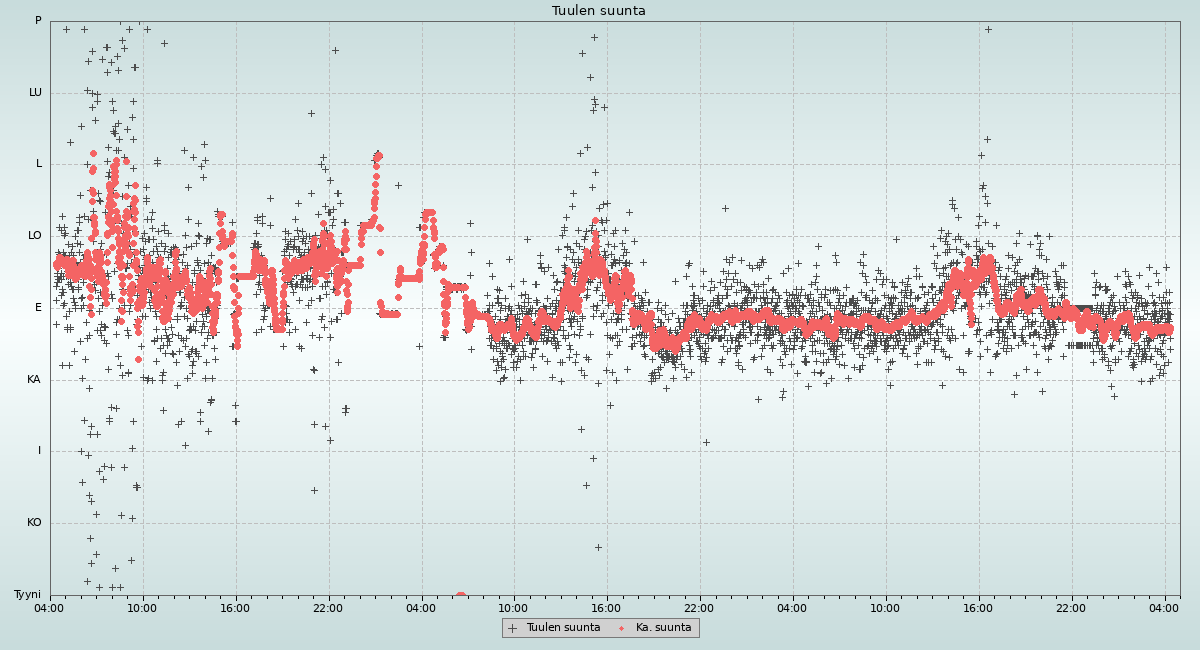Screen dimensions: 1200x650
Task: Click the 'KO' direction axis label
Action: [x=34, y=523]
